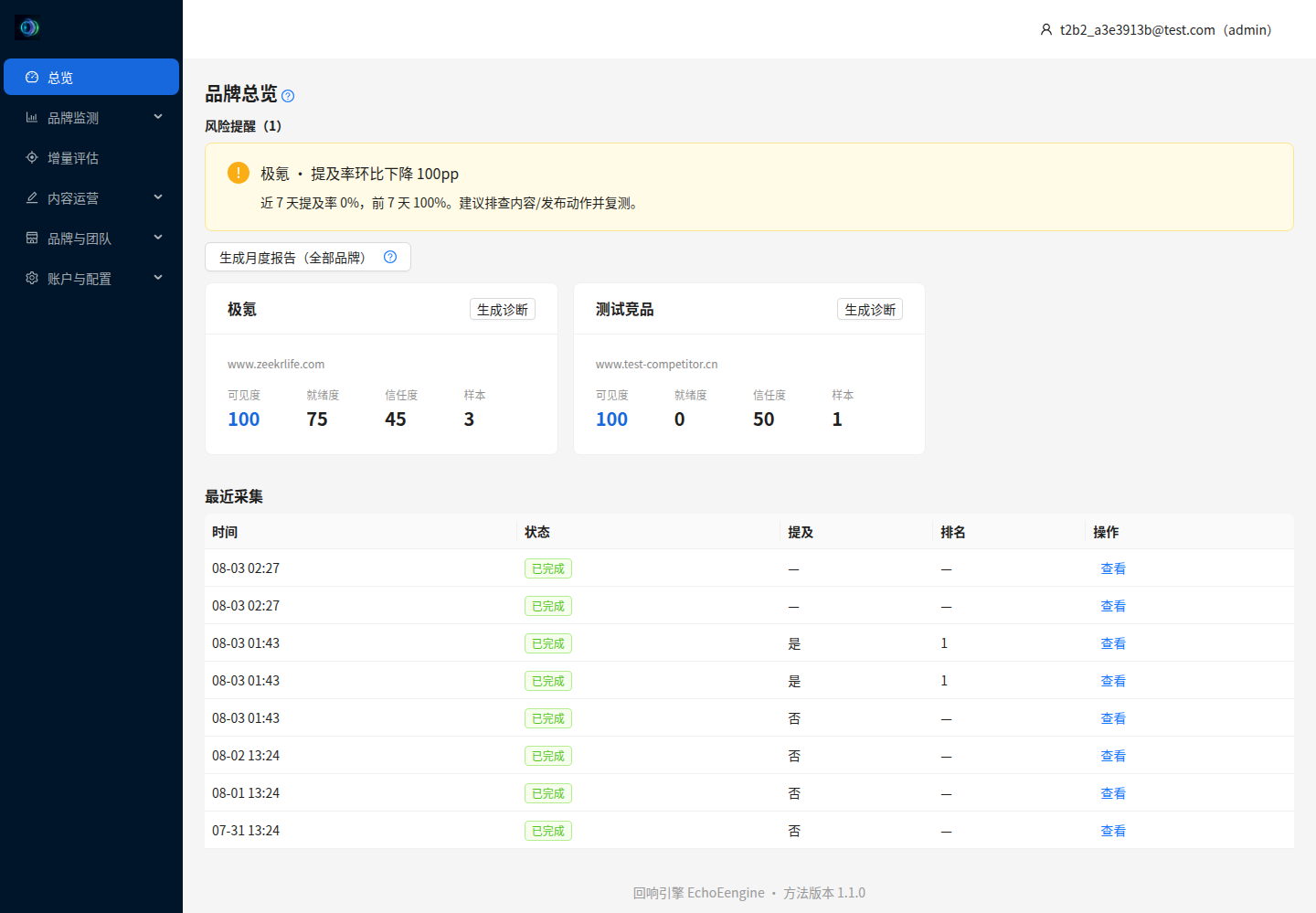Click the 就绪度 value 75 on 极氪 card
This screenshot has width=1316, height=913.
317,419
